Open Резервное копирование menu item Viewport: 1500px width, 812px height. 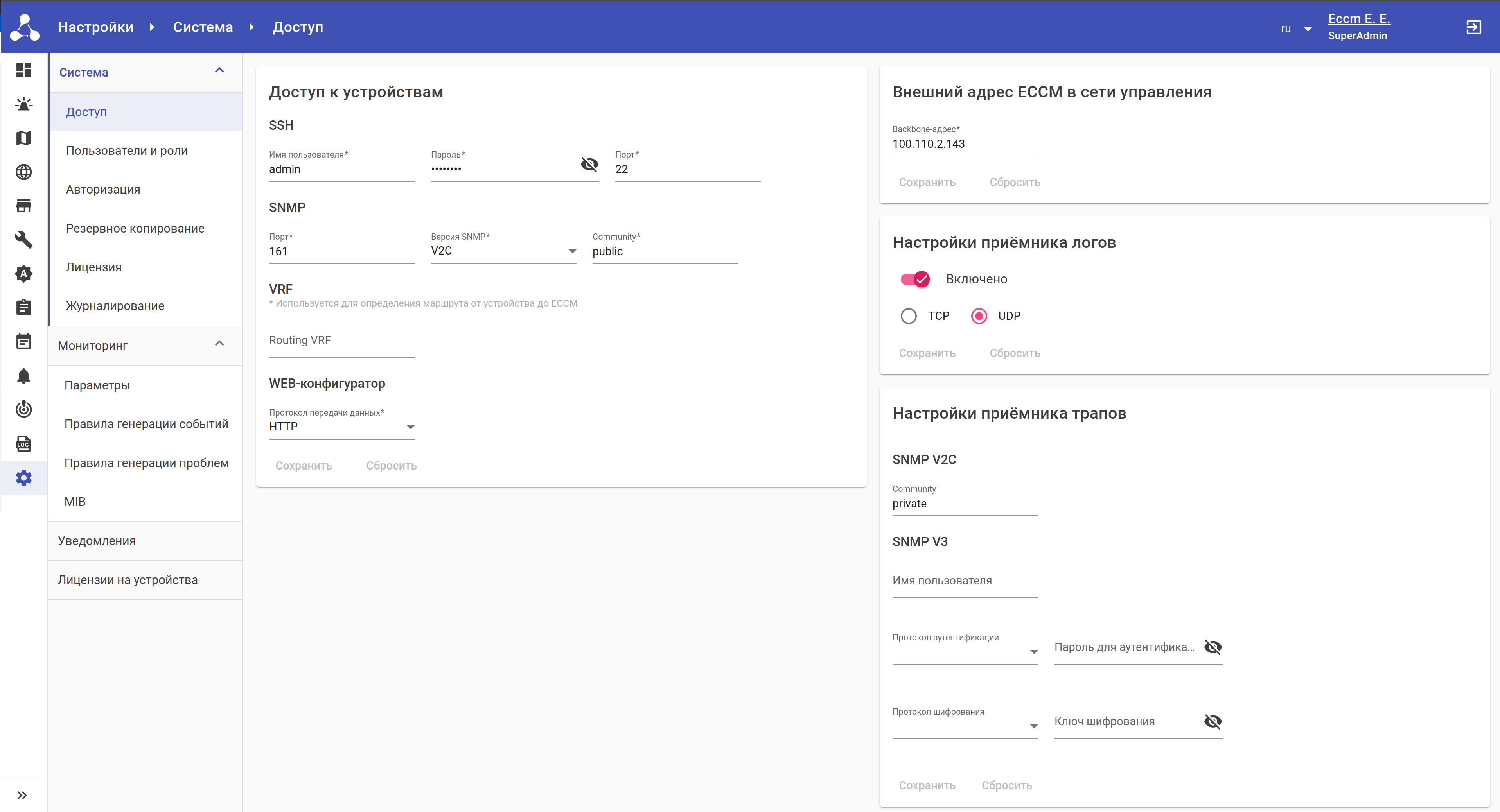point(135,229)
